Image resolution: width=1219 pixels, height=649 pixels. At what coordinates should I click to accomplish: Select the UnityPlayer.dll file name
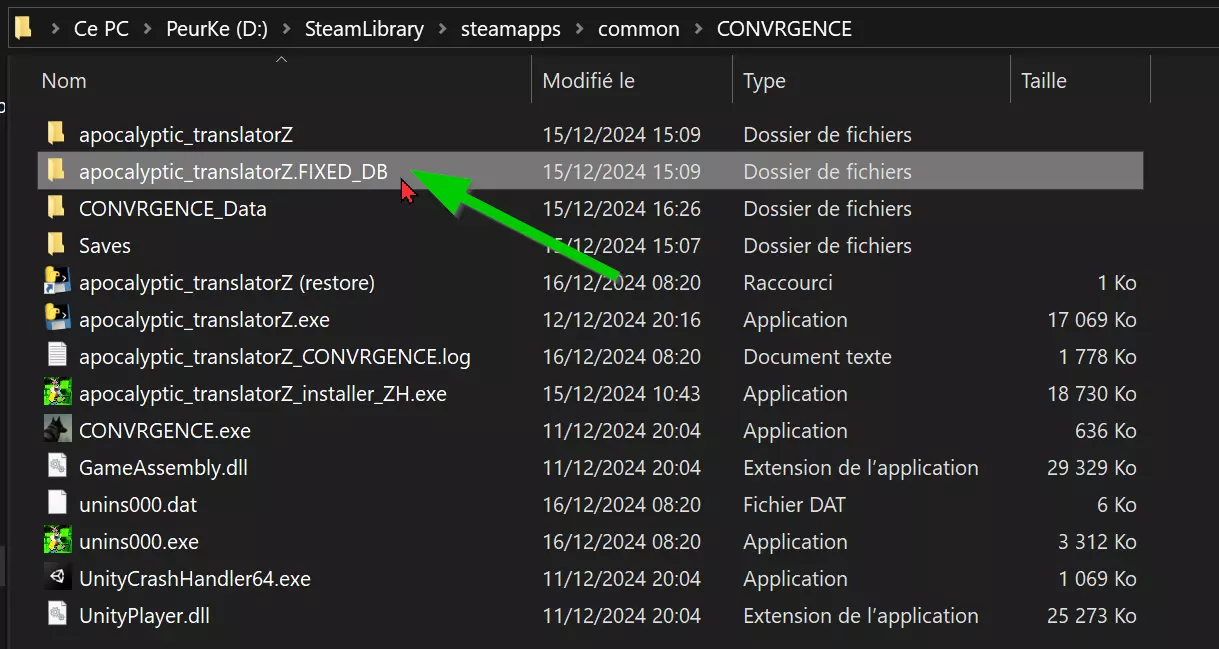click(145, 616)
